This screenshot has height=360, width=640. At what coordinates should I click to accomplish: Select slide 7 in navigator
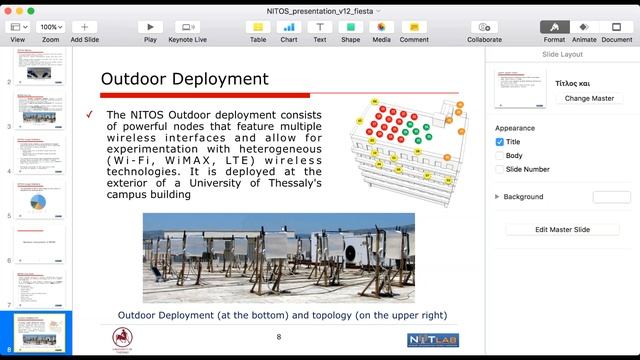click(40, 290)
